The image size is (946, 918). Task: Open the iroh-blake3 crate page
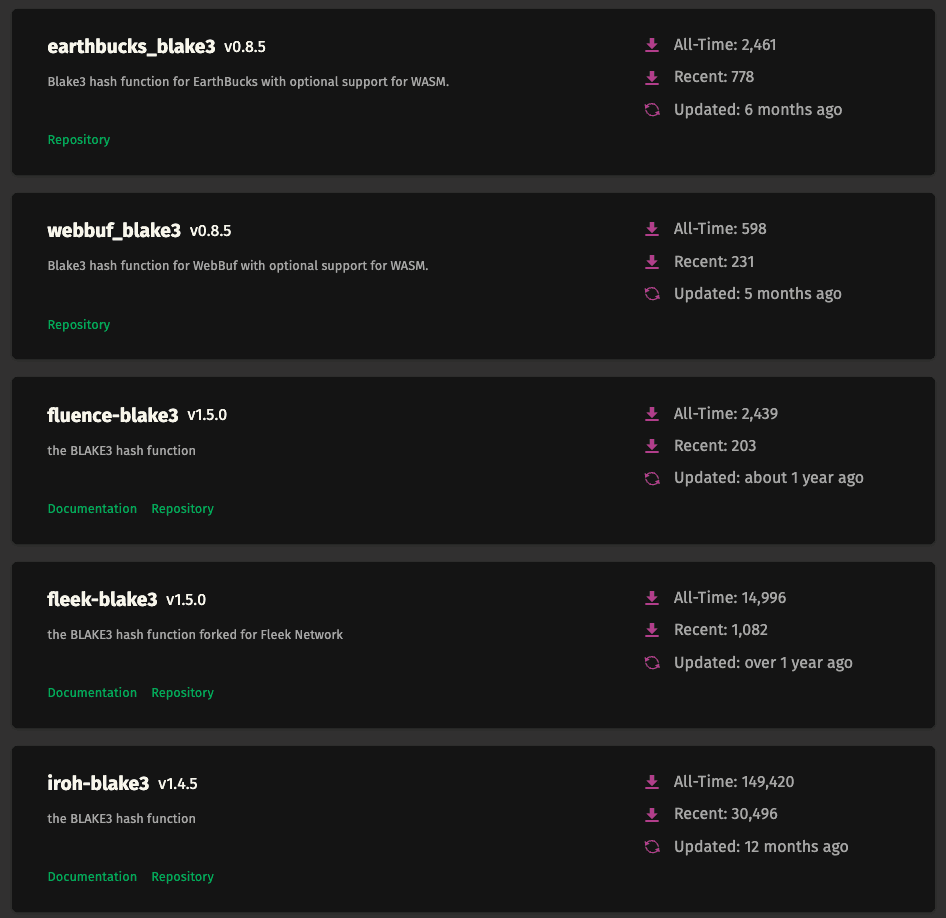[98, 784]
